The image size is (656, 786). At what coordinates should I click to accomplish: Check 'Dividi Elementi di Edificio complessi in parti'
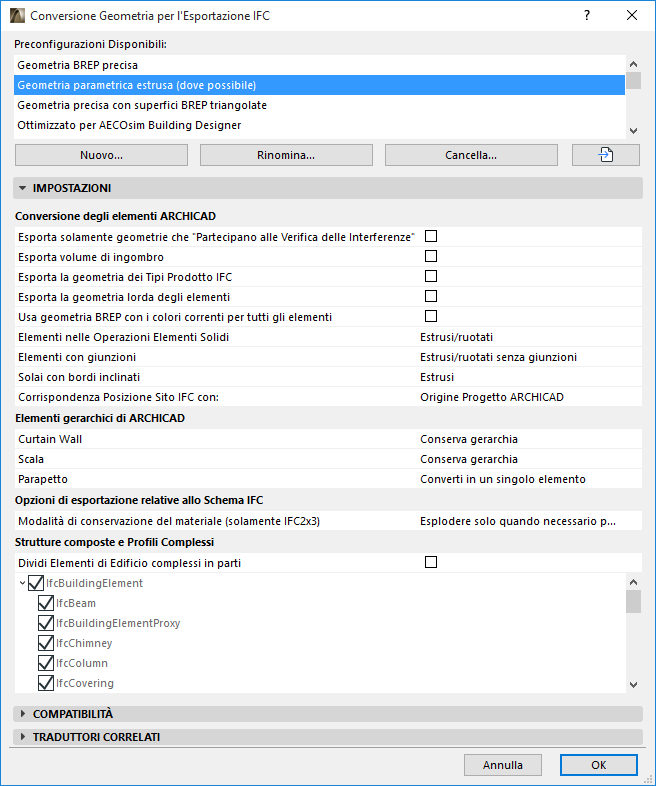[x=431, y=563]
